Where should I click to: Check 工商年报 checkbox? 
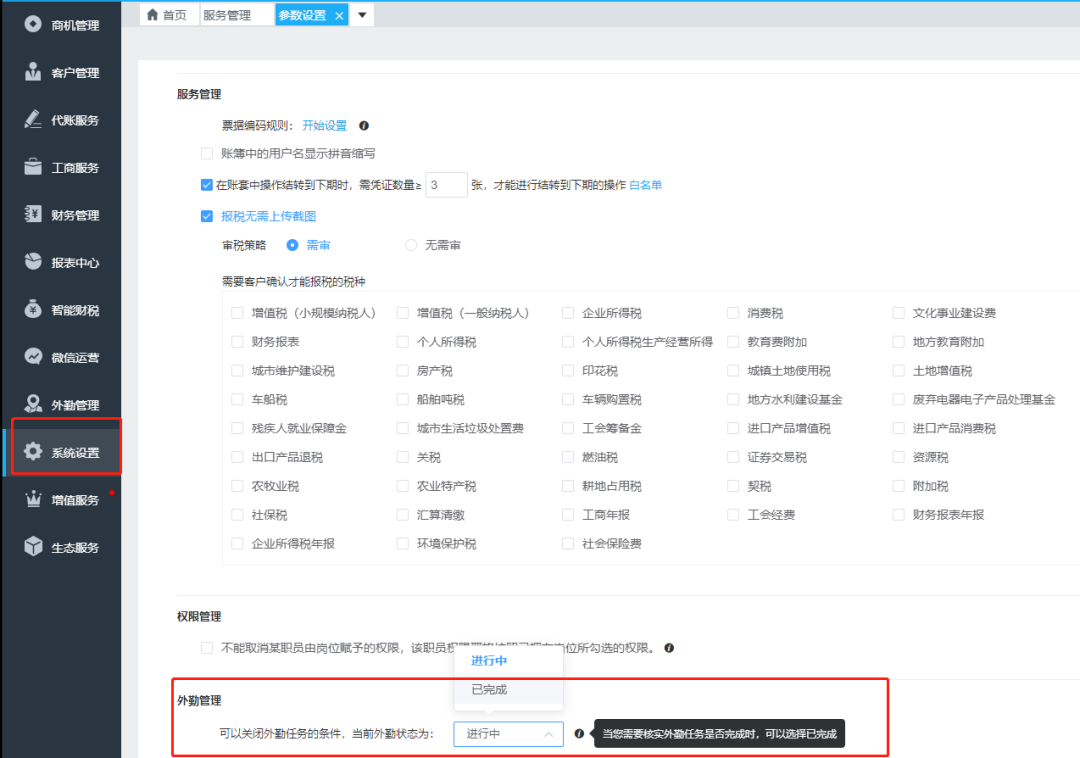568,515
